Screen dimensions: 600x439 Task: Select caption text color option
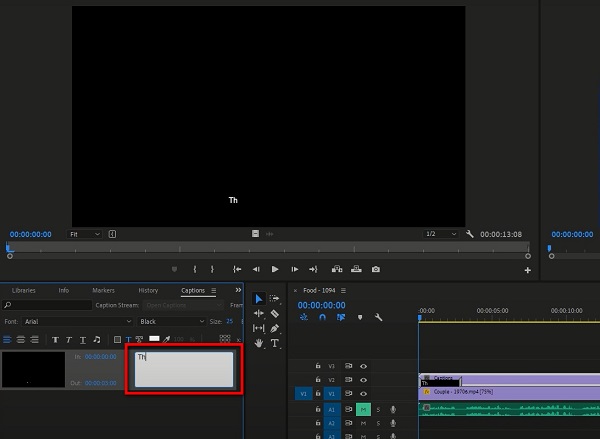coord(129,339)
